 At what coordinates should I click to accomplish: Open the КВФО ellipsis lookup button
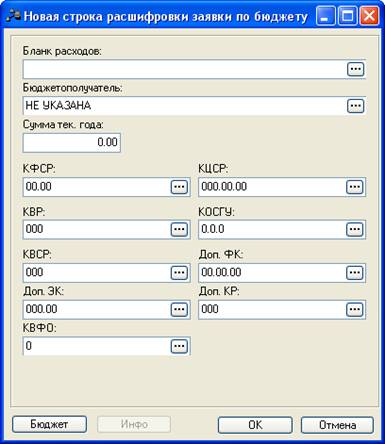(x=179, y=346)
